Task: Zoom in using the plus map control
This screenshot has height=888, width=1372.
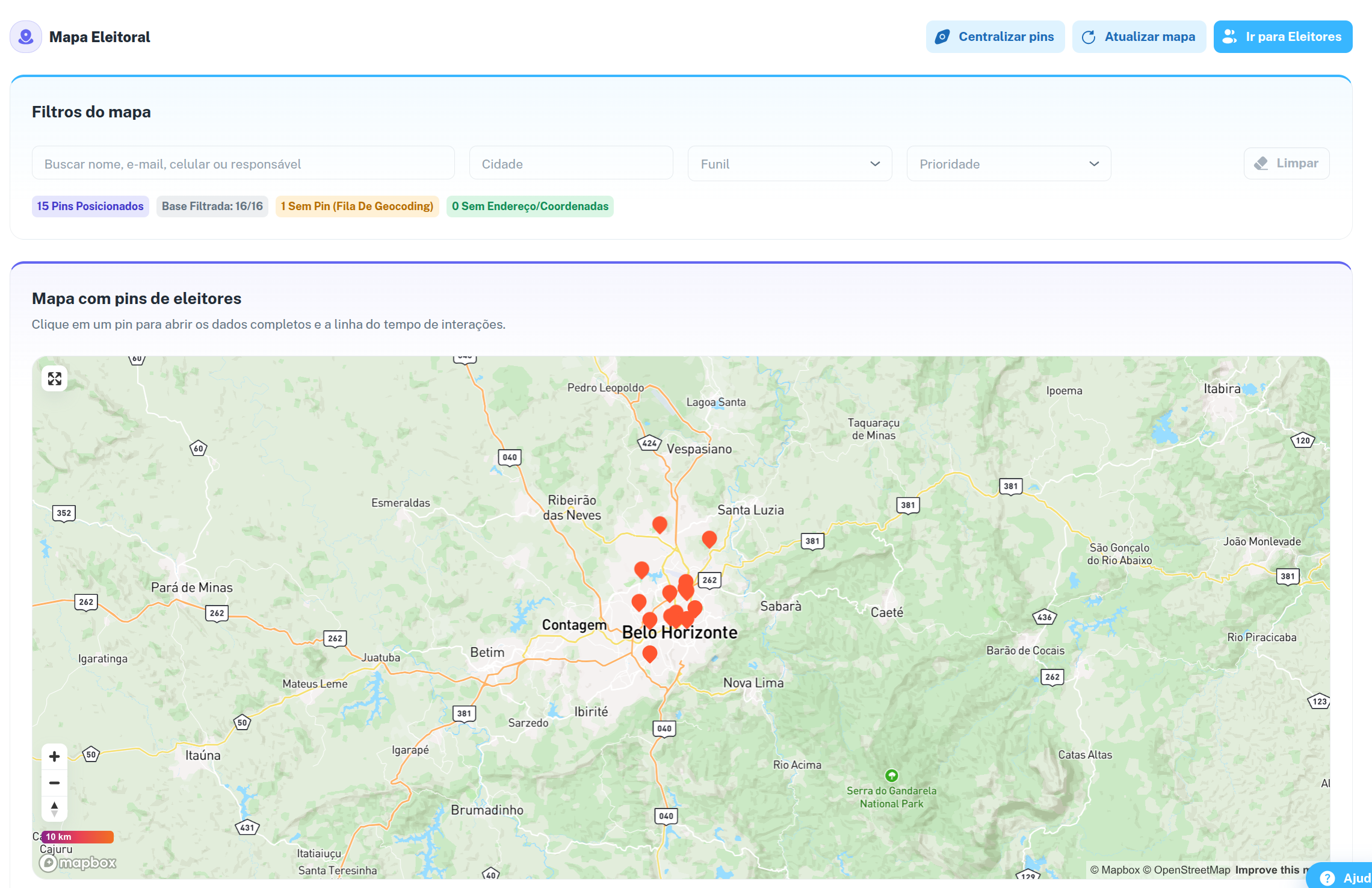Action: (x=54, y=756)
